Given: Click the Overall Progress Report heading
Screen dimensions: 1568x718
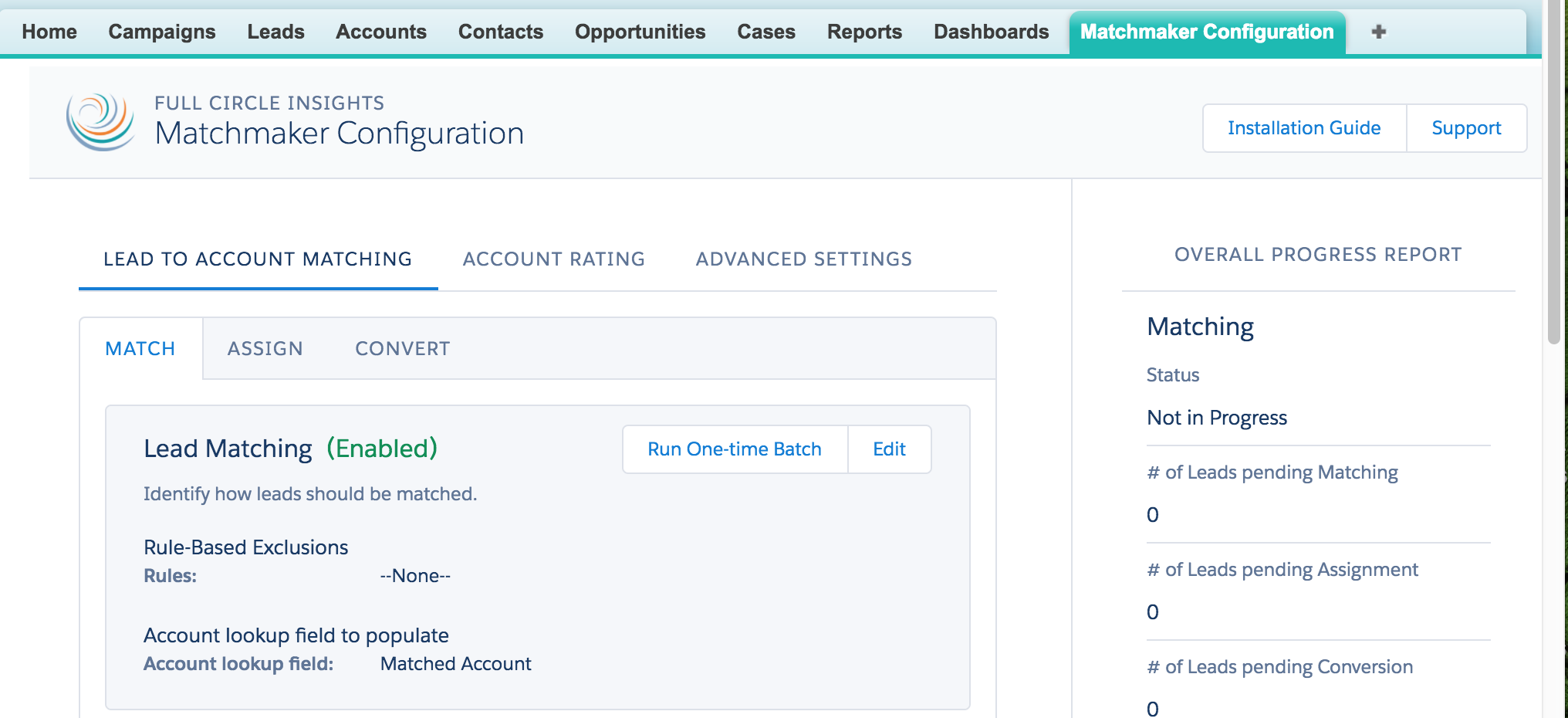Looking at the screenshot, I should pyautogui.click(x=1318, y=255).
